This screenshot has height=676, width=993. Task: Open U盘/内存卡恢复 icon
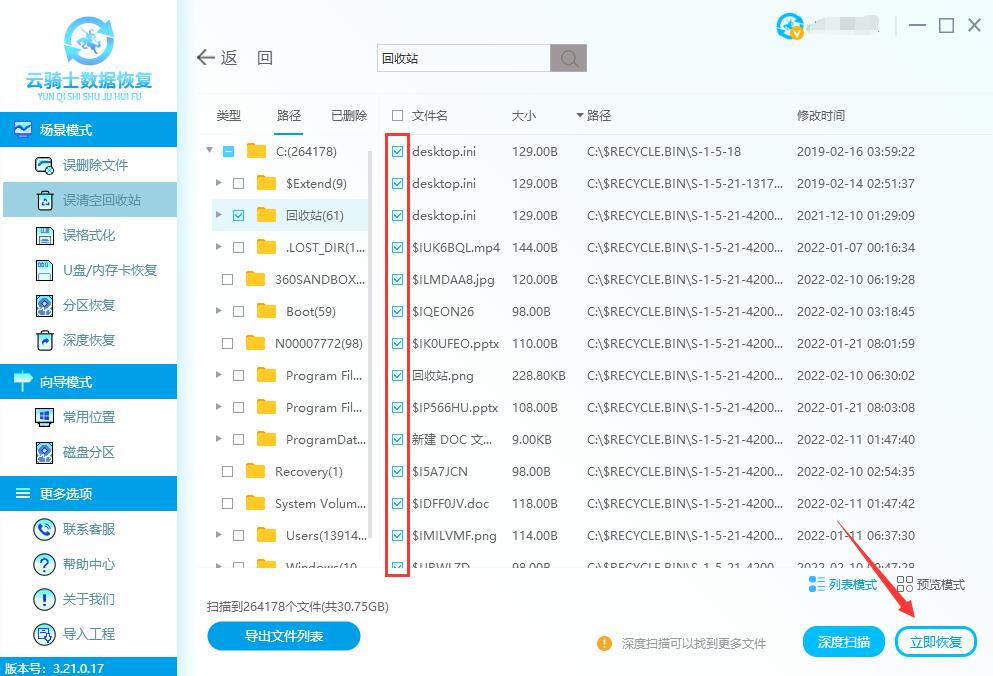44,271
